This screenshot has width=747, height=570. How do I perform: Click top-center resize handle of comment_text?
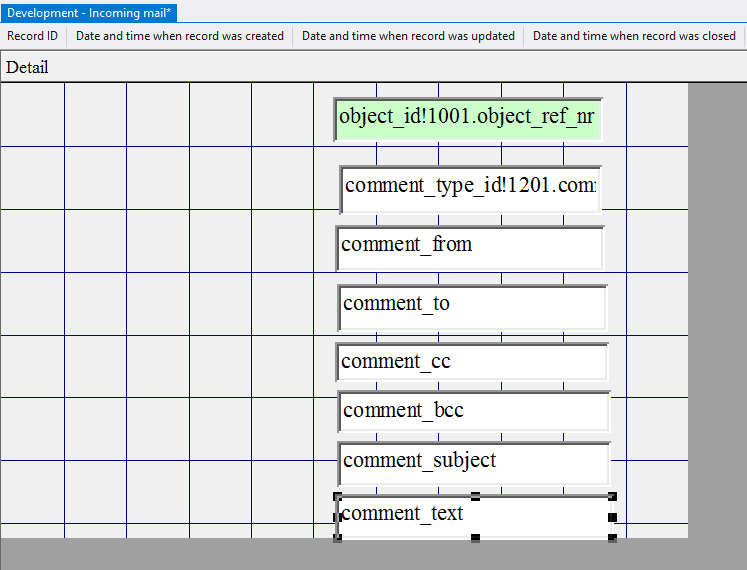[475, 497]
